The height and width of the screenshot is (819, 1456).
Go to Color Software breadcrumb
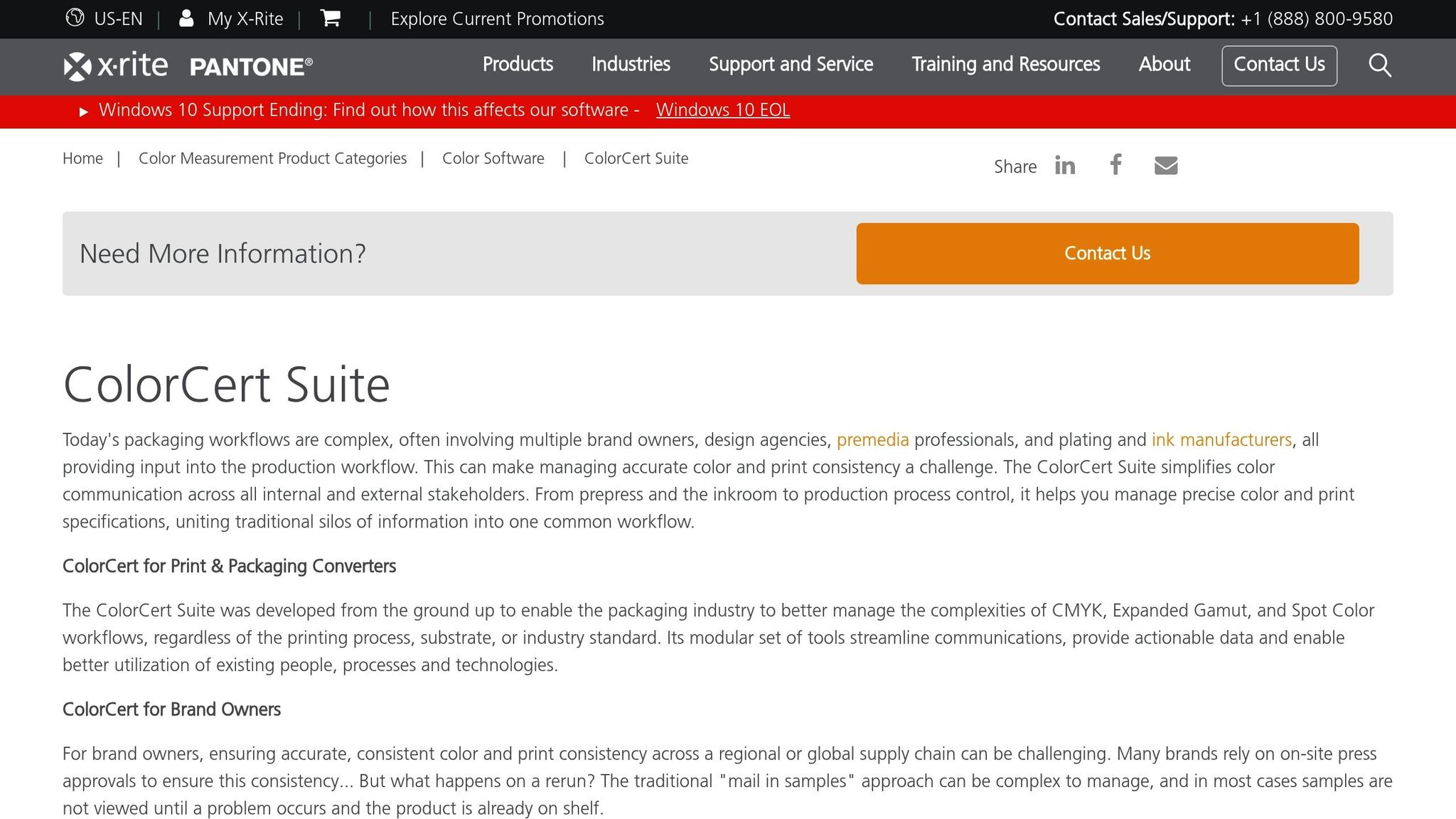(x=493, y=159)
